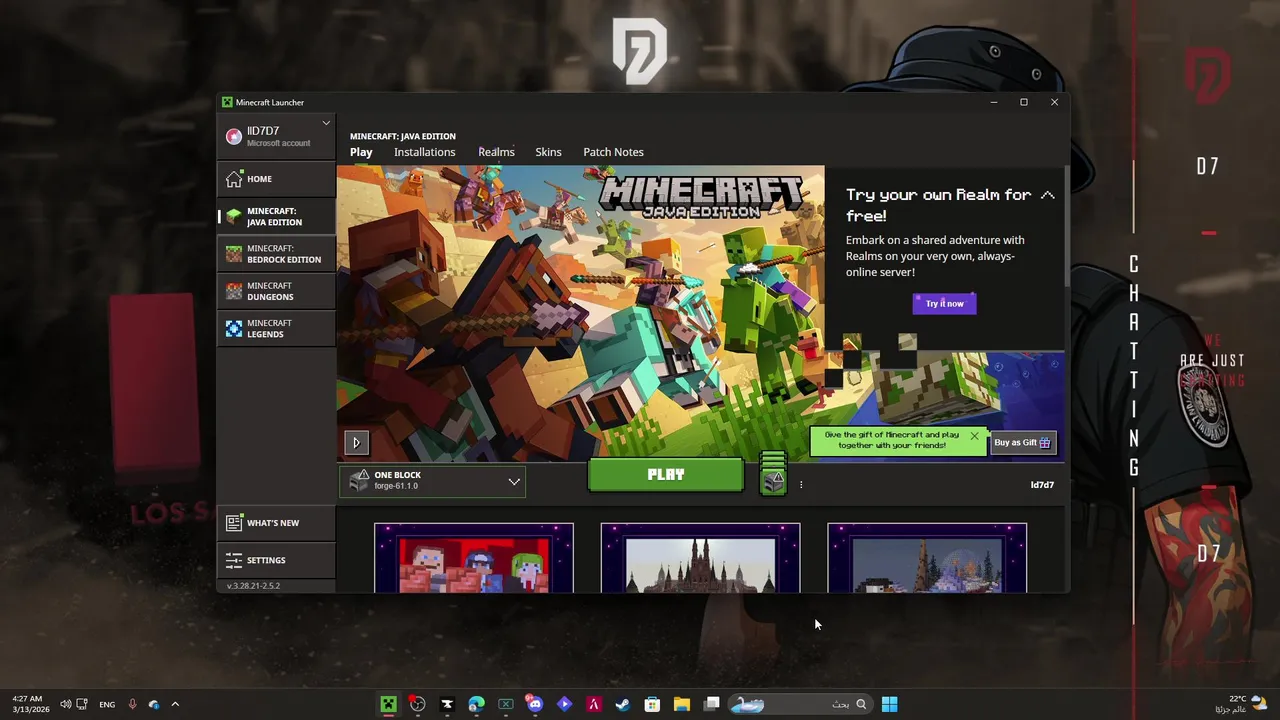Screen dimensions: 1280x720
Task: Open File Explorer from the taskbar
Action: [x=681, y=704]
